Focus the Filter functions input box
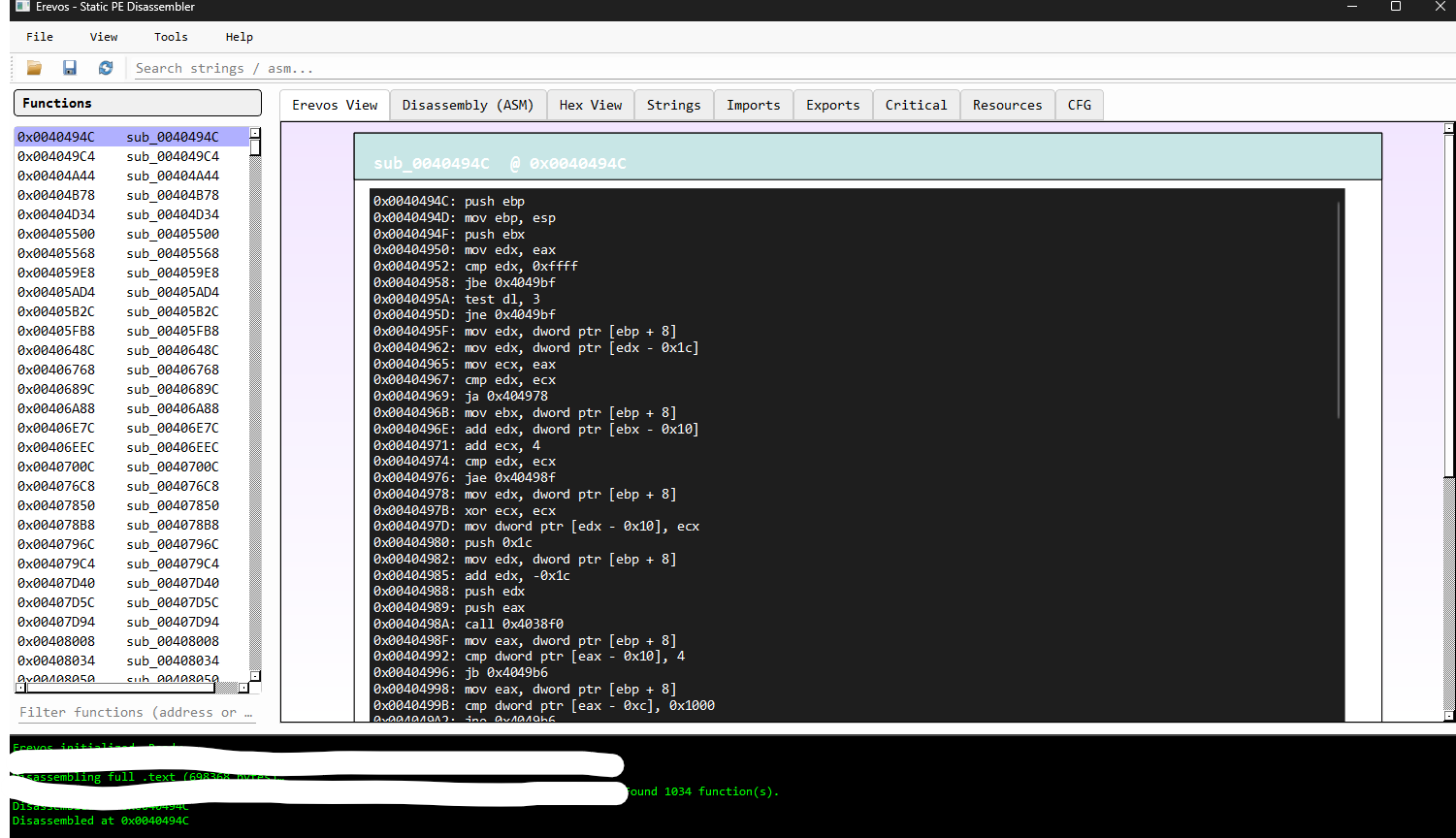This screenshot has height=838, width=1456. [x=137, y=712]
